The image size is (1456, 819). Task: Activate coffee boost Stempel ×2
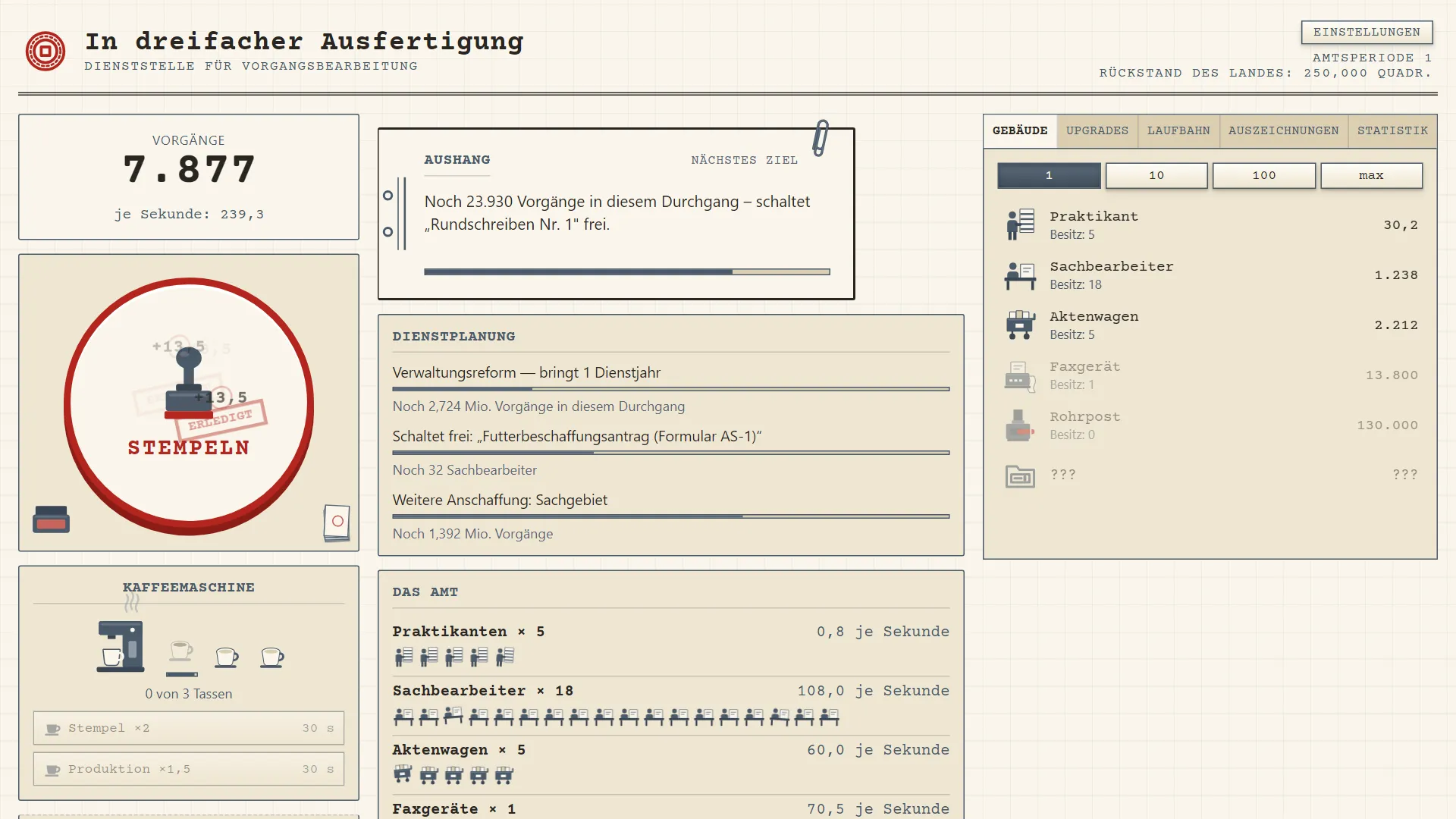[x=189, y=728]
